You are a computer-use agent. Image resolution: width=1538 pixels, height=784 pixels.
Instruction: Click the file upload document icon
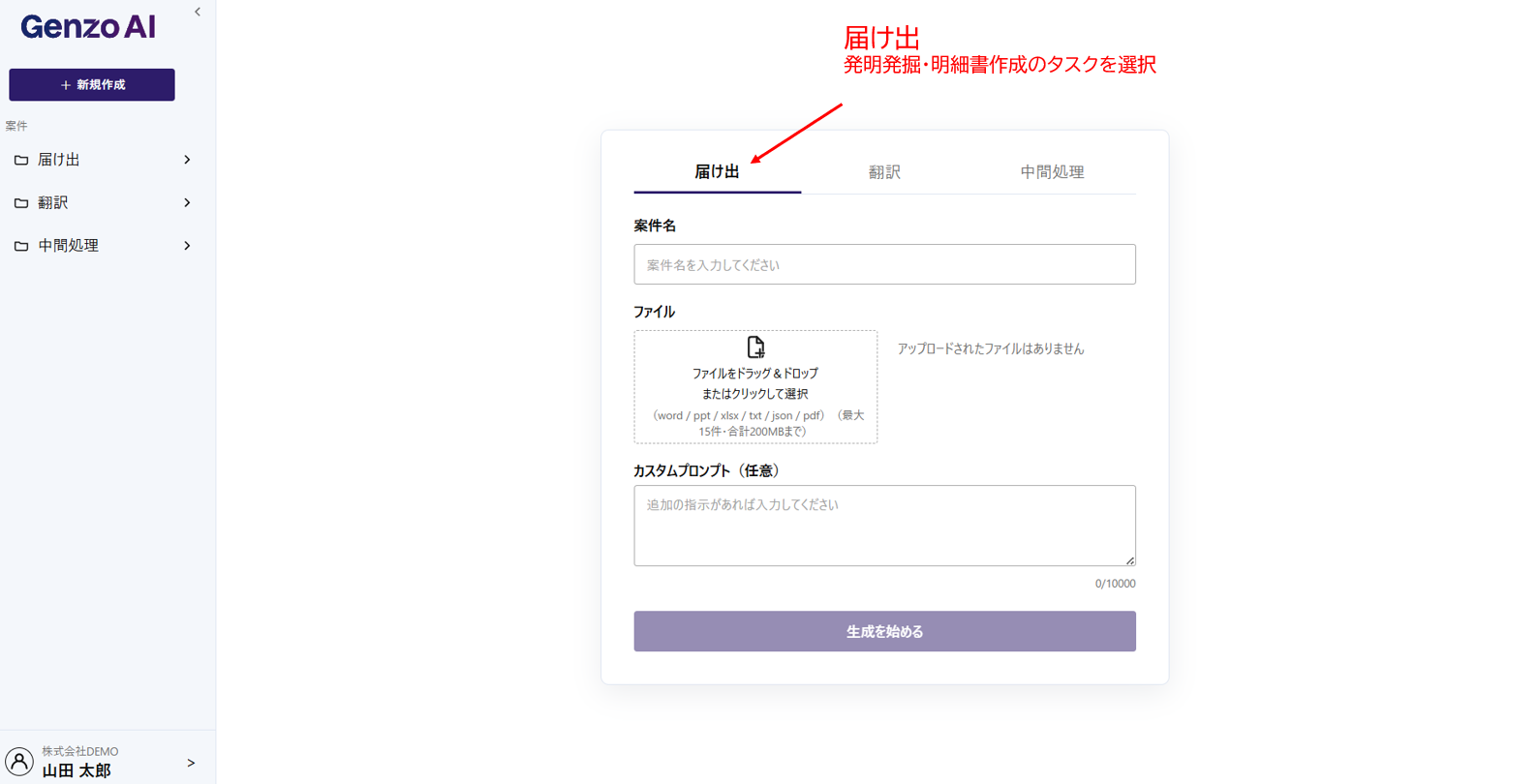tap(755, 347)
